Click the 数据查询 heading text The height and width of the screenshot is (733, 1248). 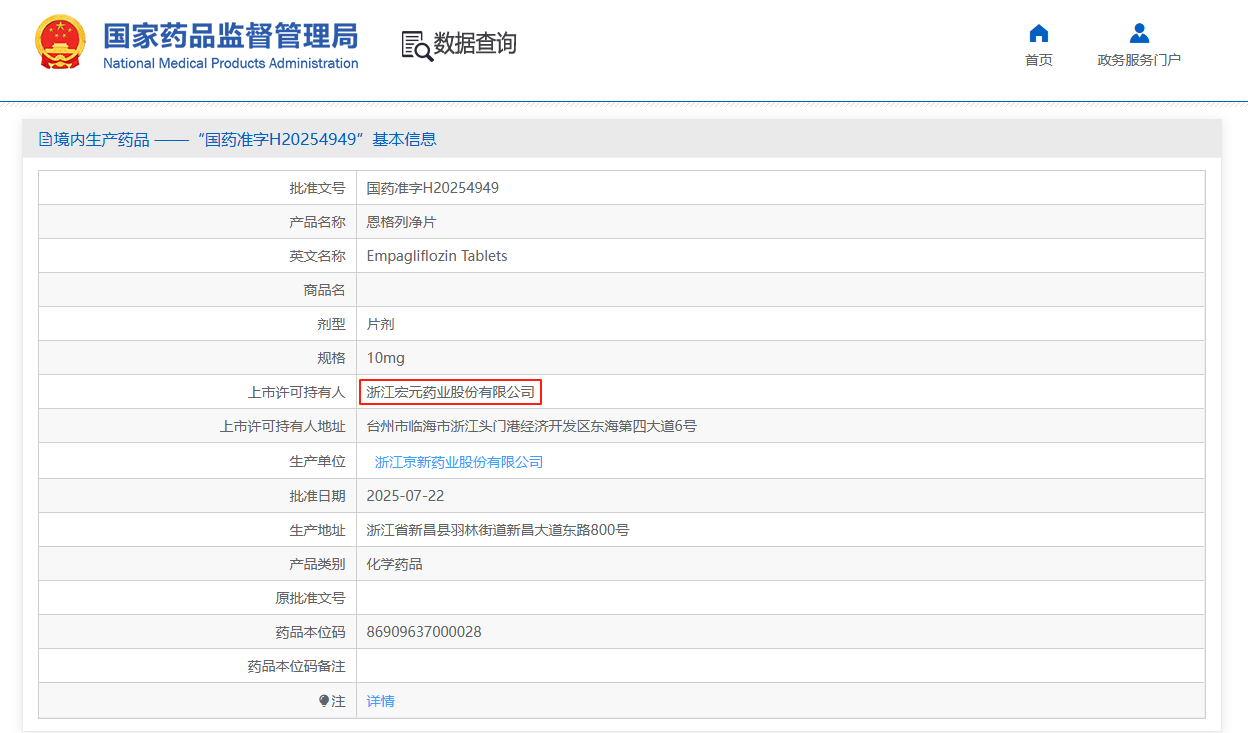(x=475, y=44)
